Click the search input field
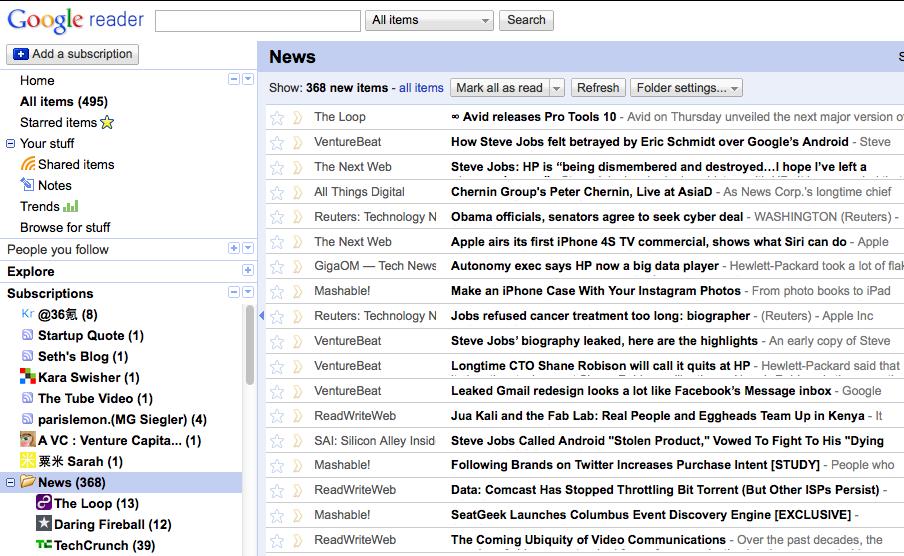 pos(258,21)
